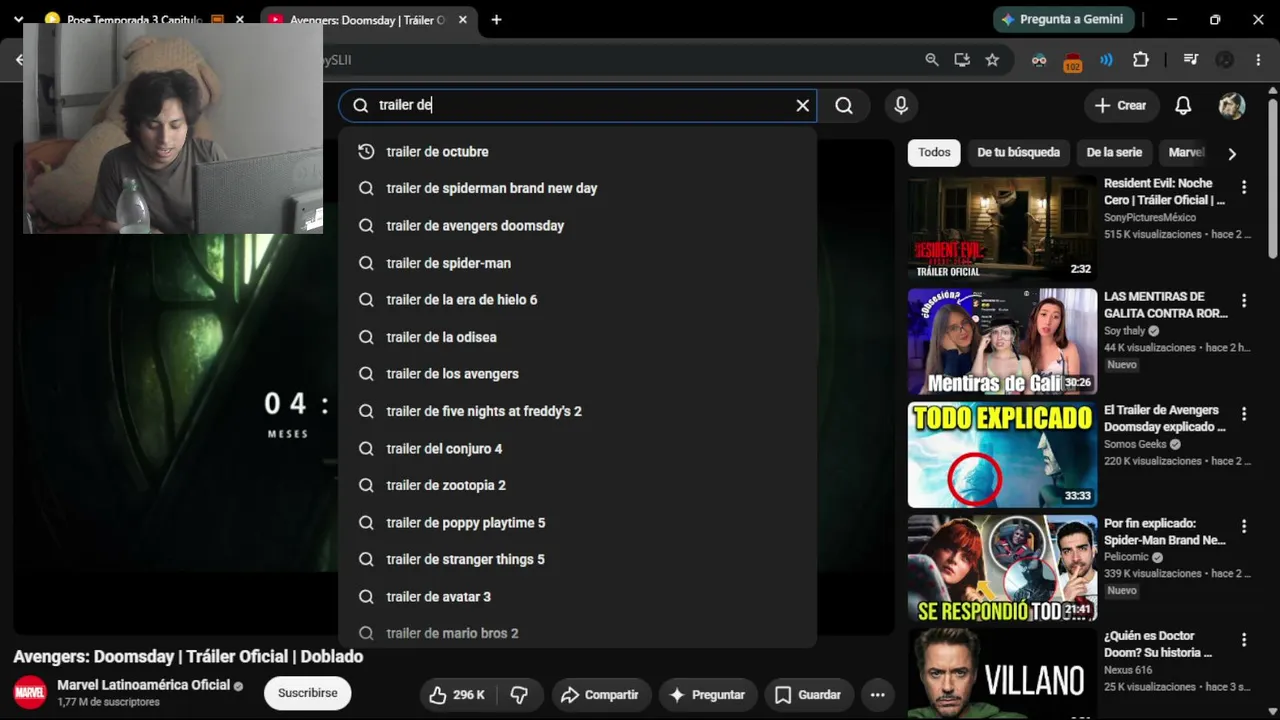Choose suggestion 'trailer de poppy playtime 5'

[578, 523]
